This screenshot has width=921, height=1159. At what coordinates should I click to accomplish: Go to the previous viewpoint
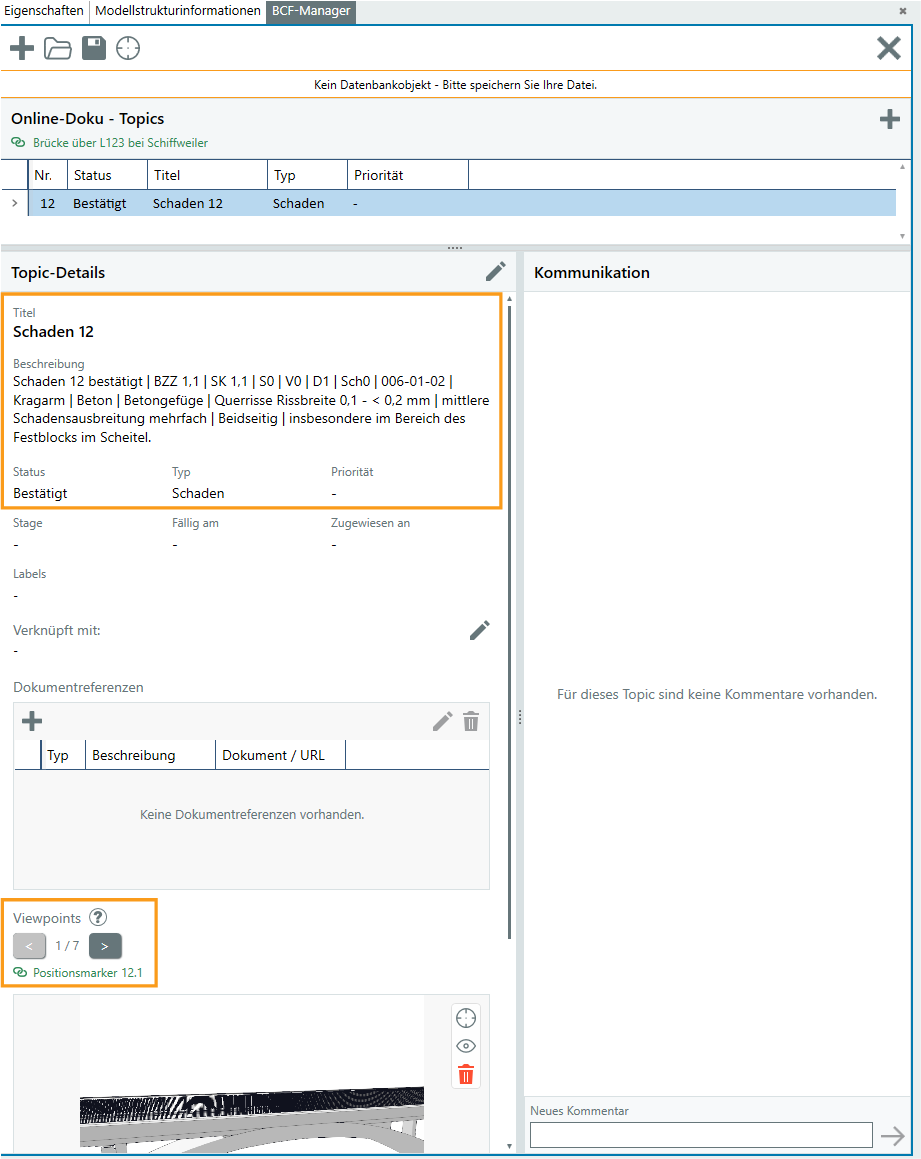click(30, 946)
